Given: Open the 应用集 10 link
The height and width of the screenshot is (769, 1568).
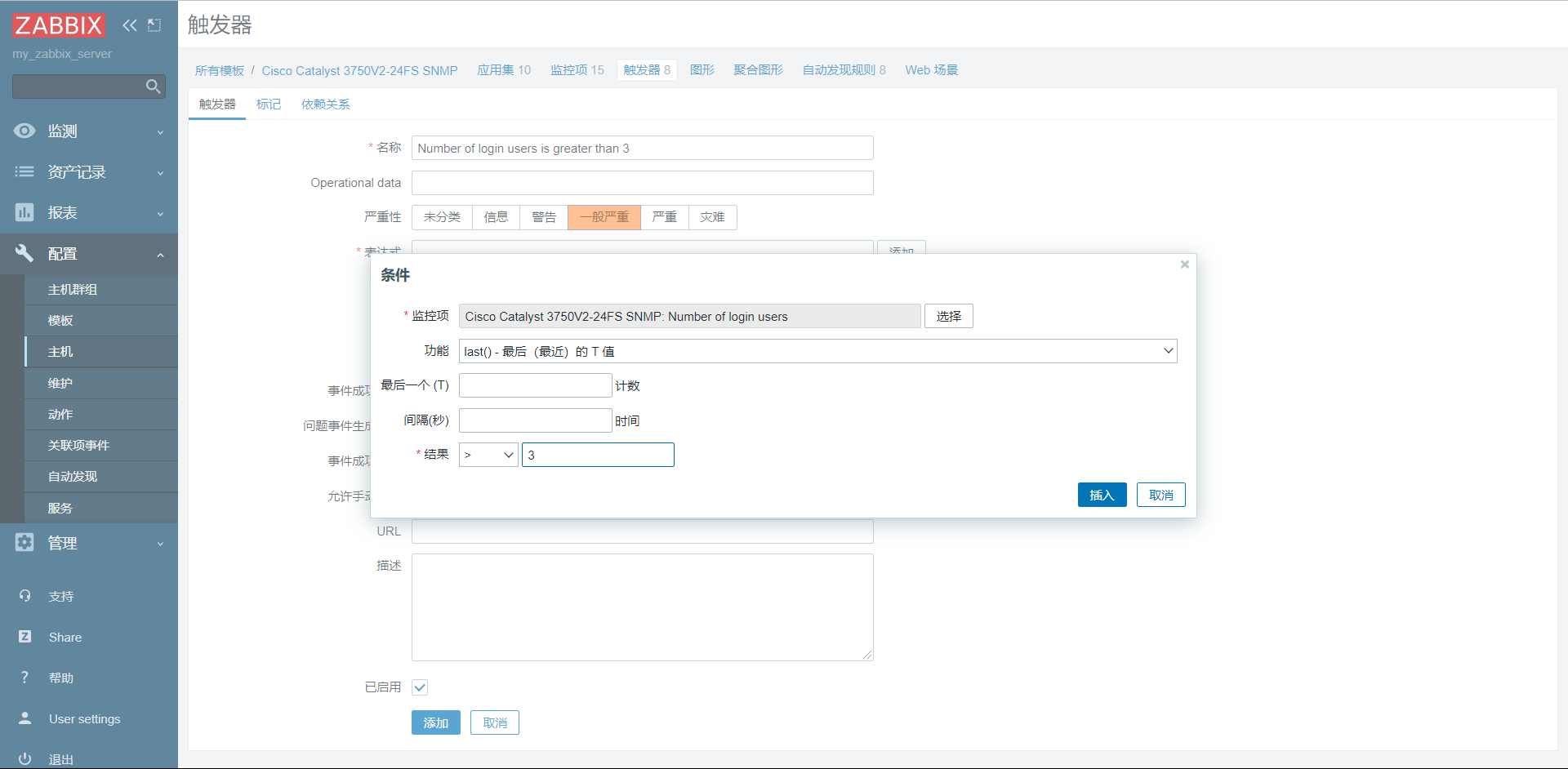Looking at the screenshot, I should [504, 70].
